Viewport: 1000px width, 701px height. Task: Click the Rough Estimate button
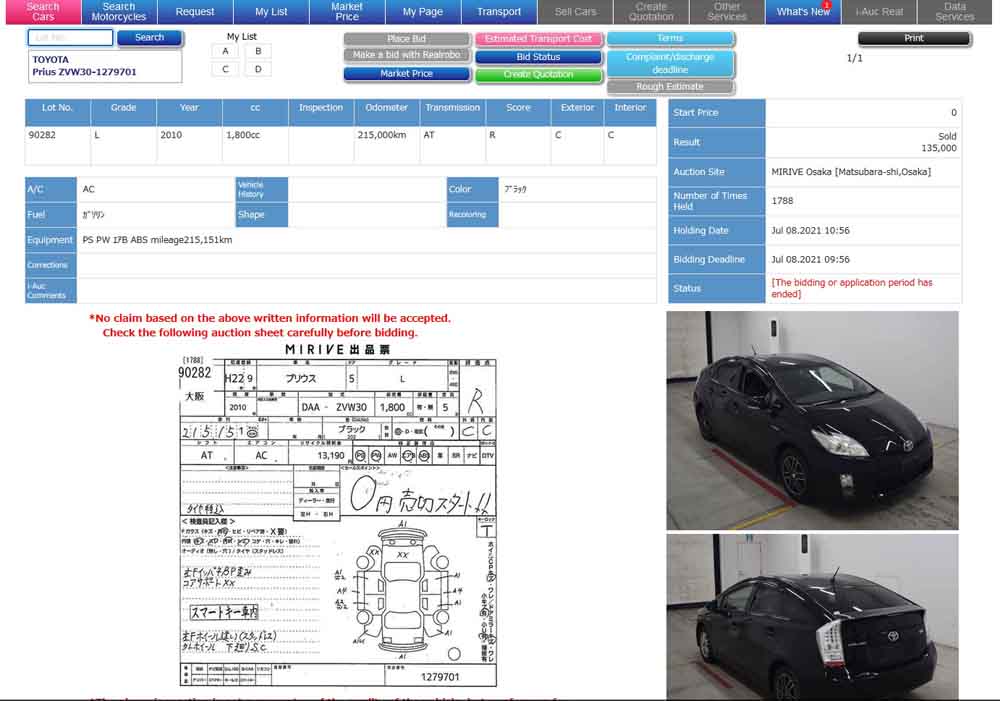coord(670,87)
